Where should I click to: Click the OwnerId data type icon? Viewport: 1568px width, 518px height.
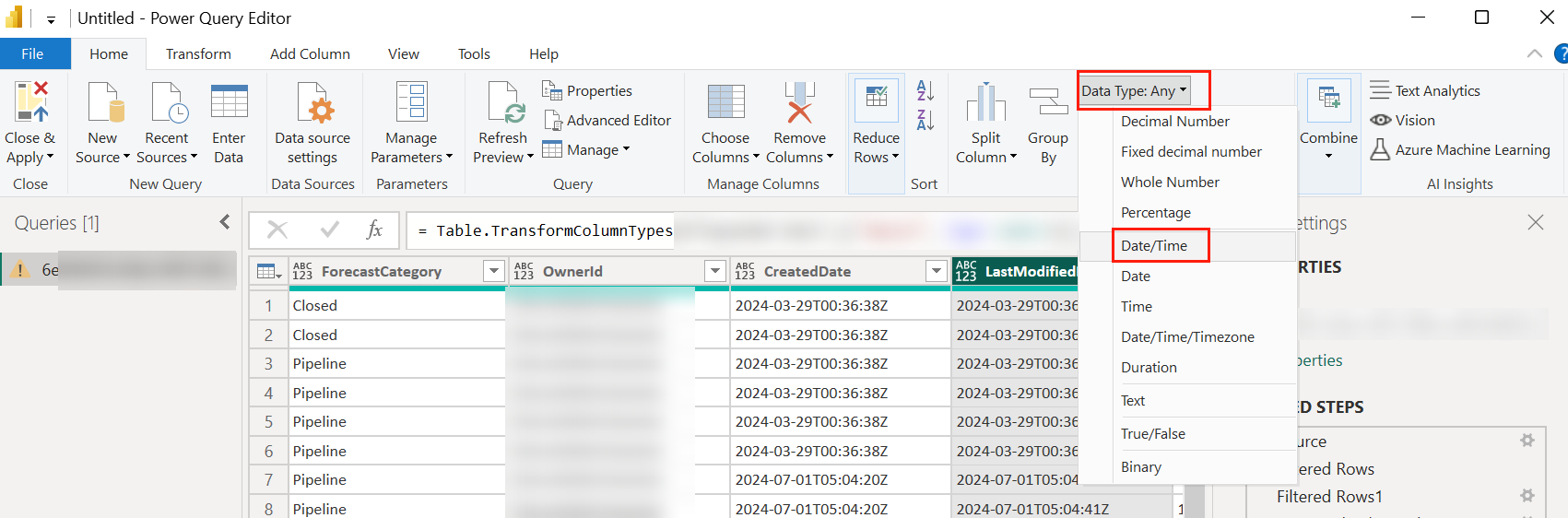[x=524, y=271]
